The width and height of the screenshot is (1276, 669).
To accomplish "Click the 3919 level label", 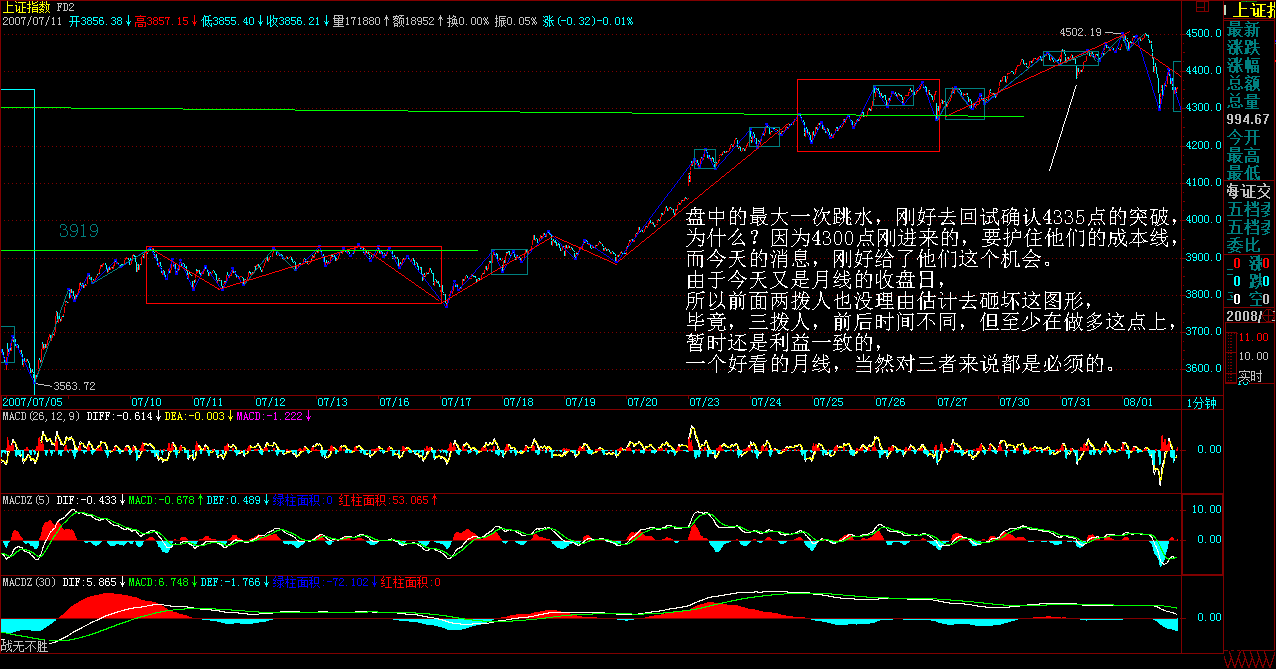I will click(78, 231).
